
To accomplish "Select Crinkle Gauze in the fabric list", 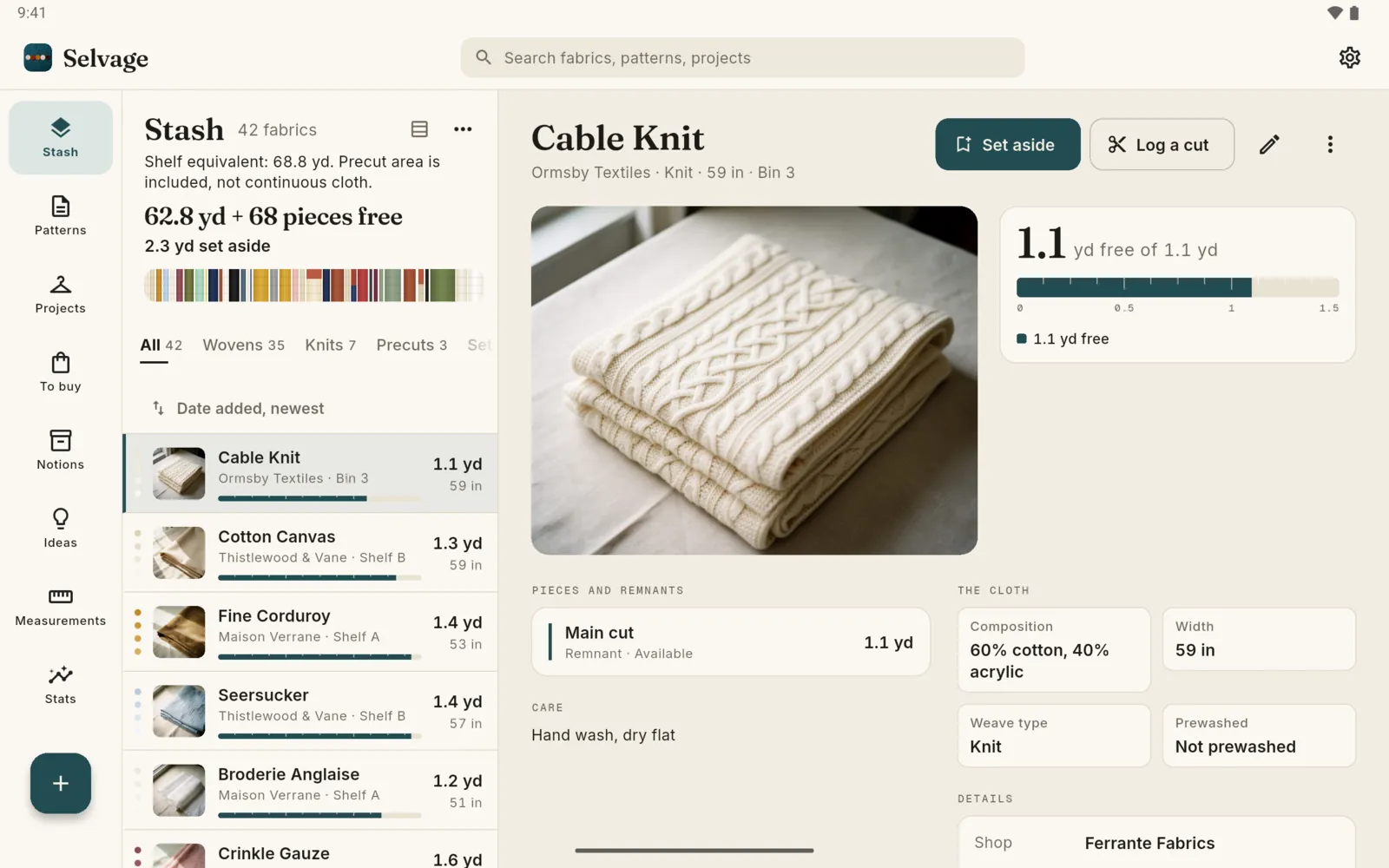I will [x=311, y=850].
